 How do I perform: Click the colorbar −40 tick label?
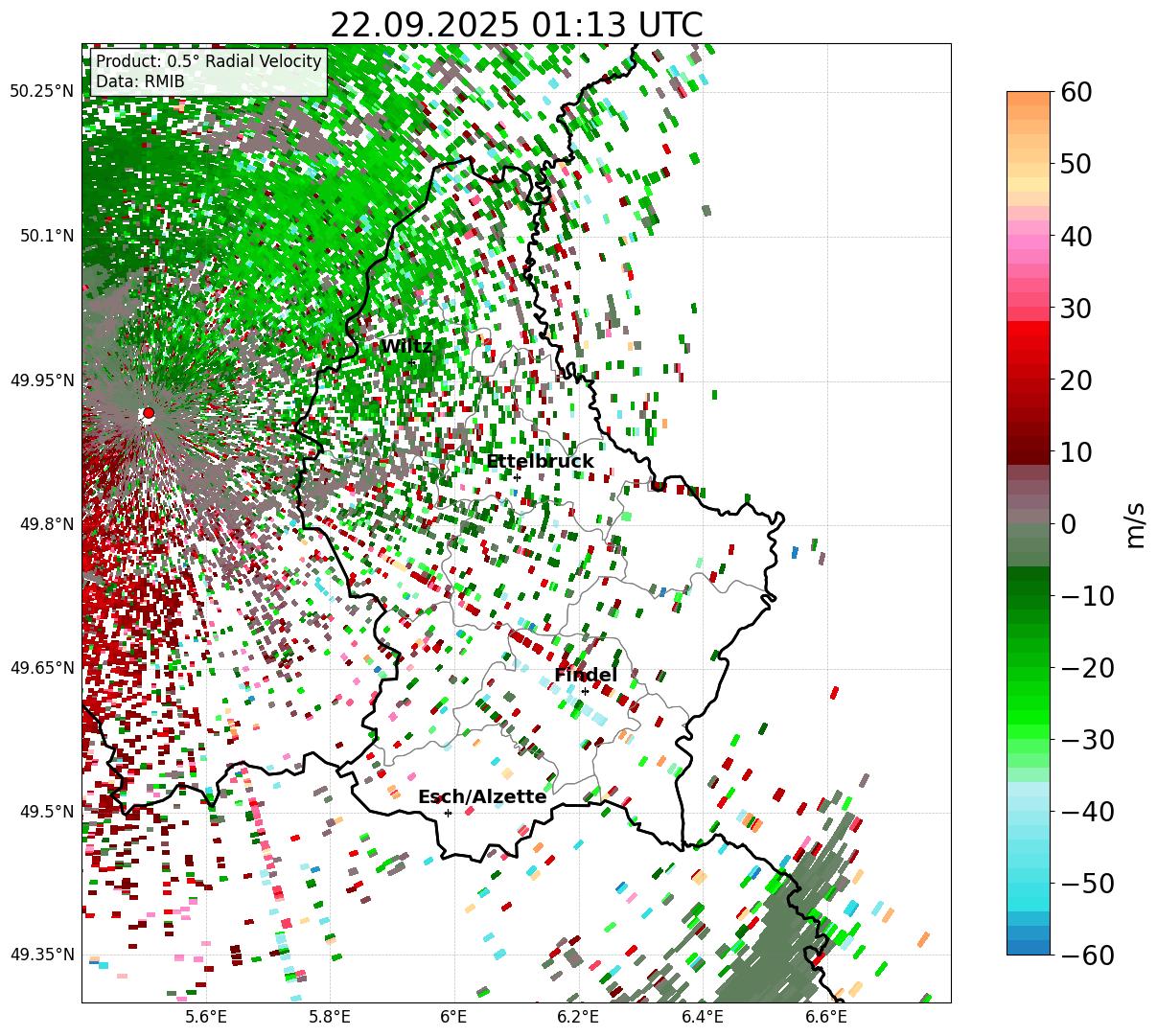[x=1086, y=811]
